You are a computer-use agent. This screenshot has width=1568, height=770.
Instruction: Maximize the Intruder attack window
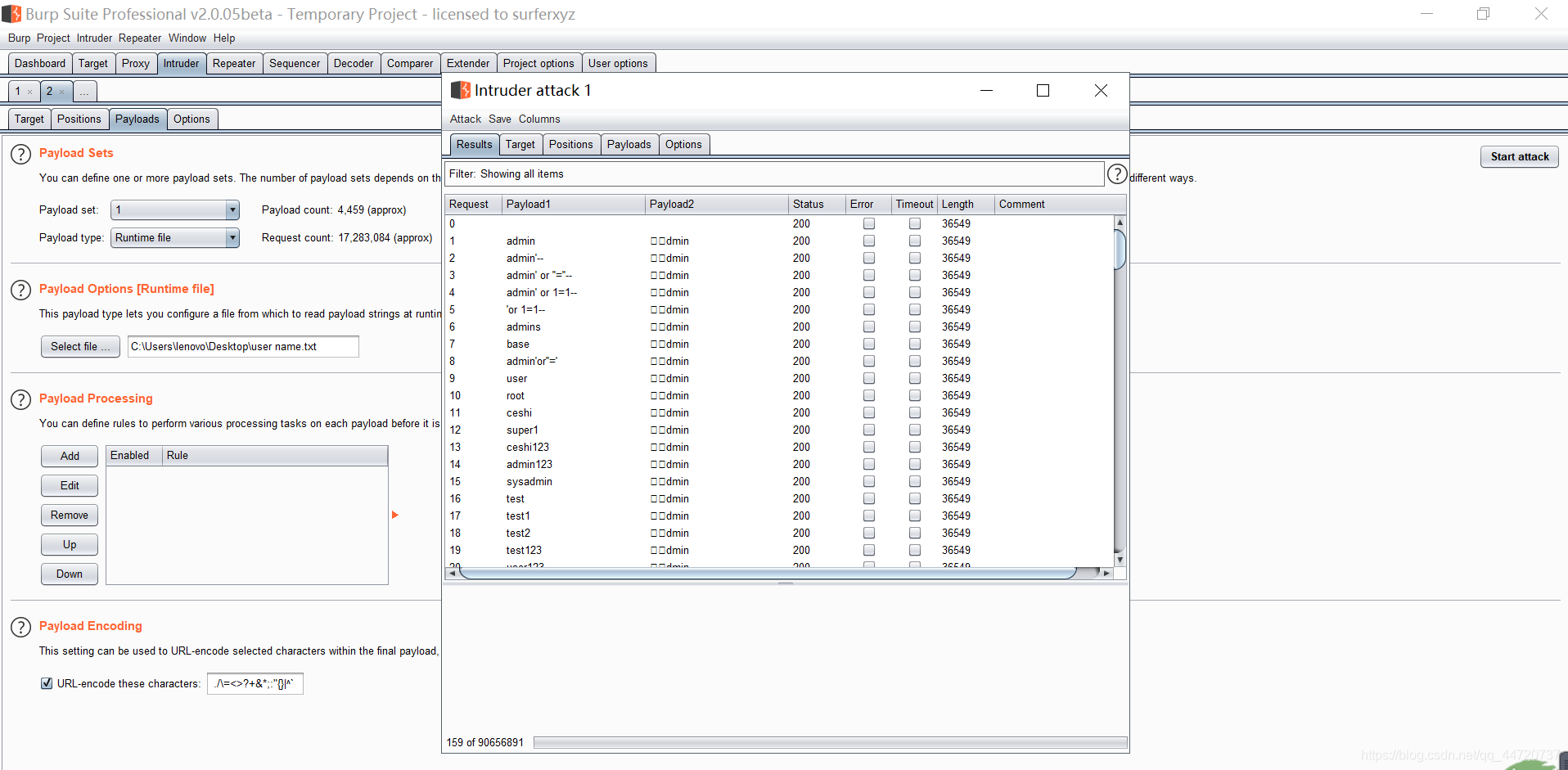coord(1043,91)
